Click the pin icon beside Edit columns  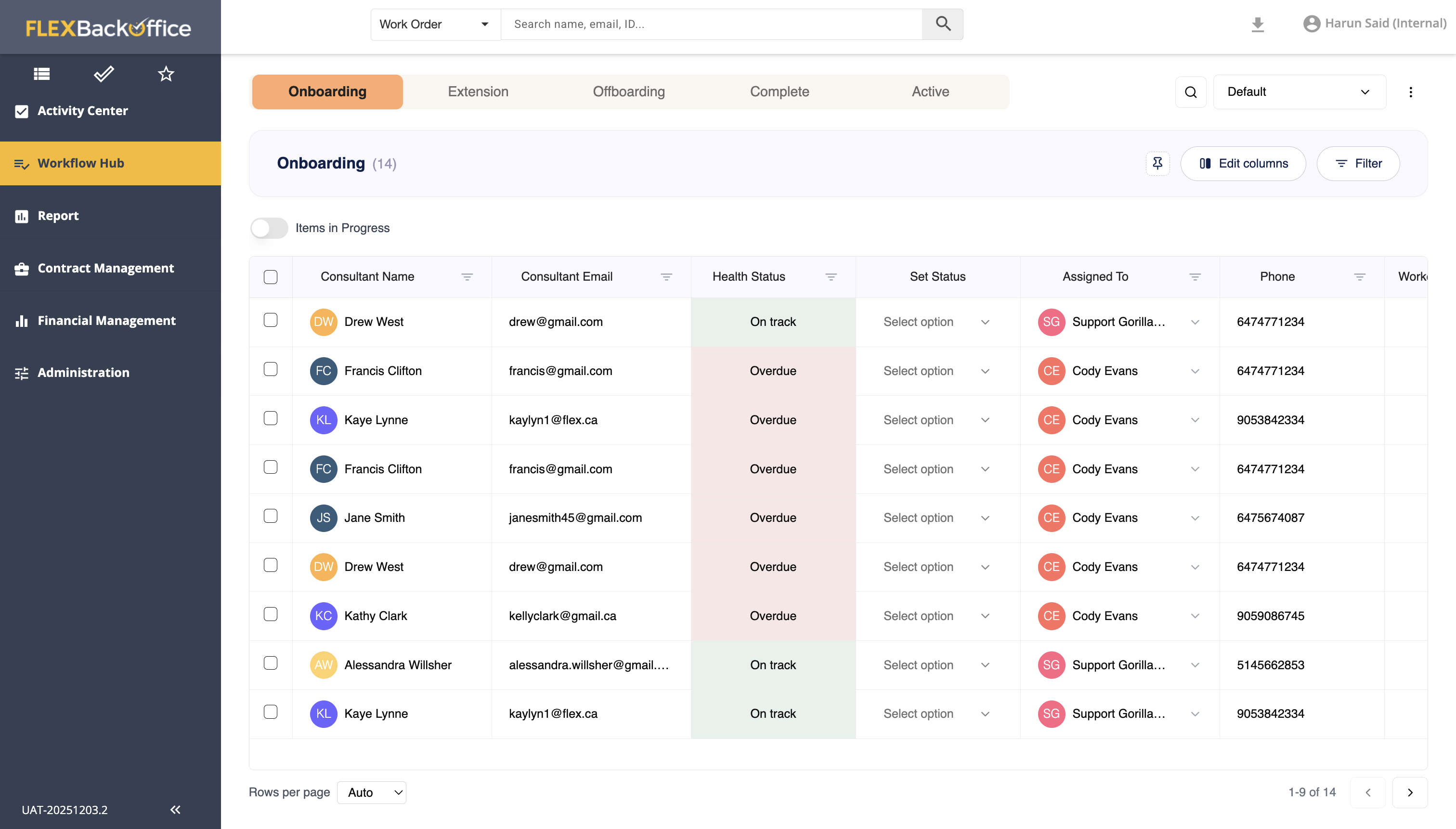(1157, 163)
